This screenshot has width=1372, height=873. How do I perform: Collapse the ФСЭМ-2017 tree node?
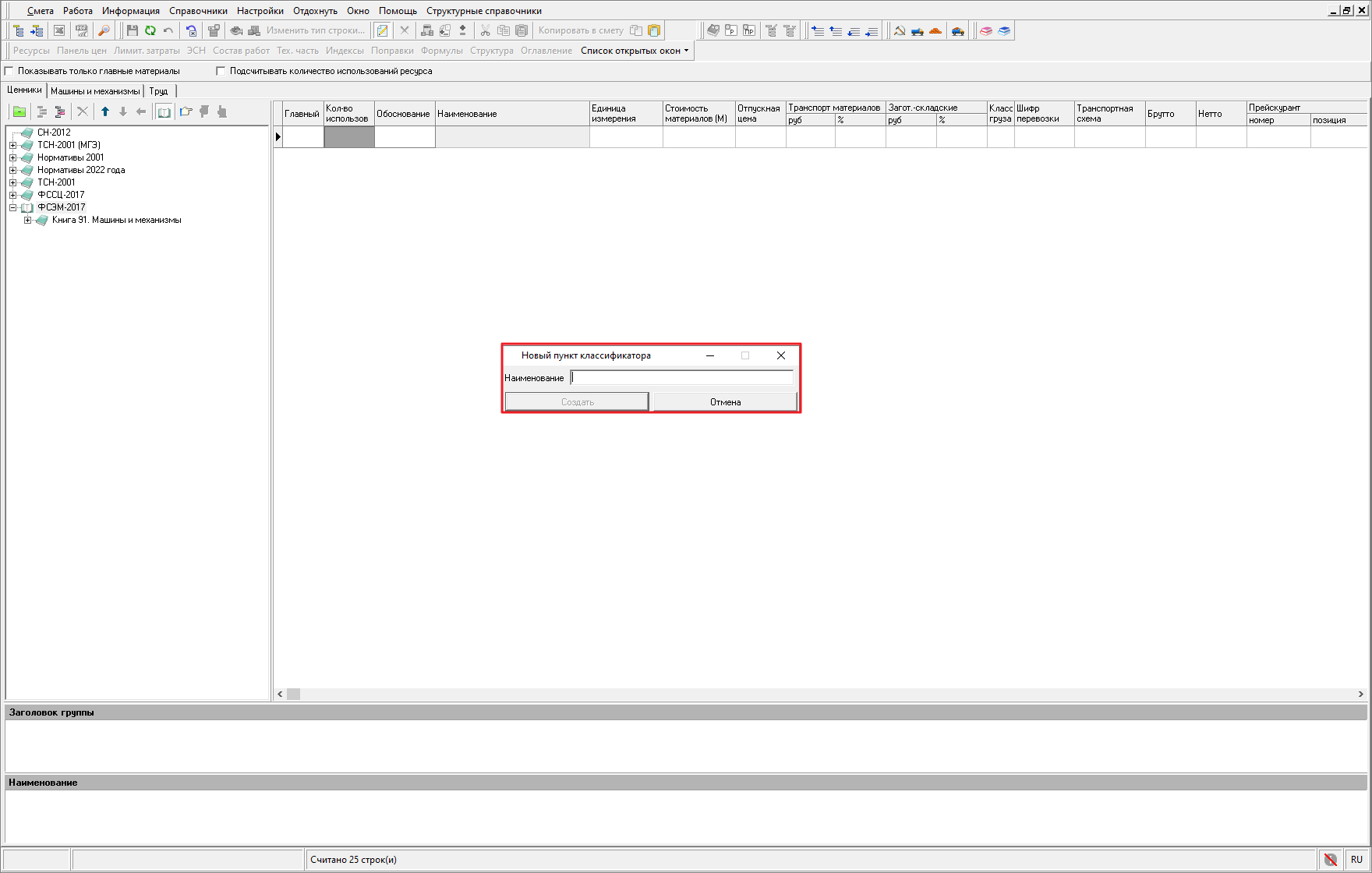click(12, 207)
